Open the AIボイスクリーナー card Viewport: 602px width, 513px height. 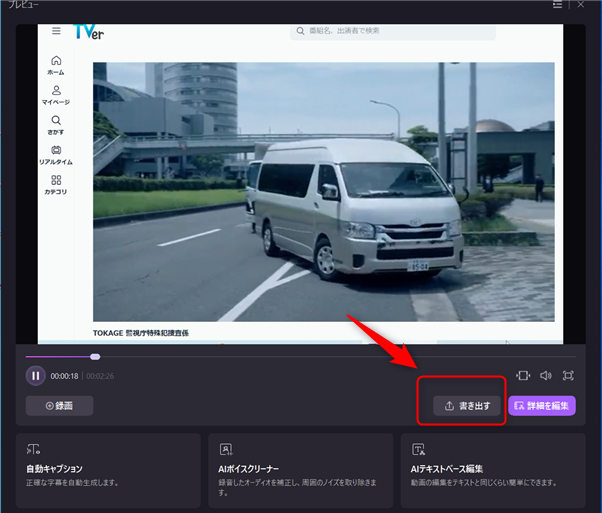pyautogui.click(x=301, y=470)
